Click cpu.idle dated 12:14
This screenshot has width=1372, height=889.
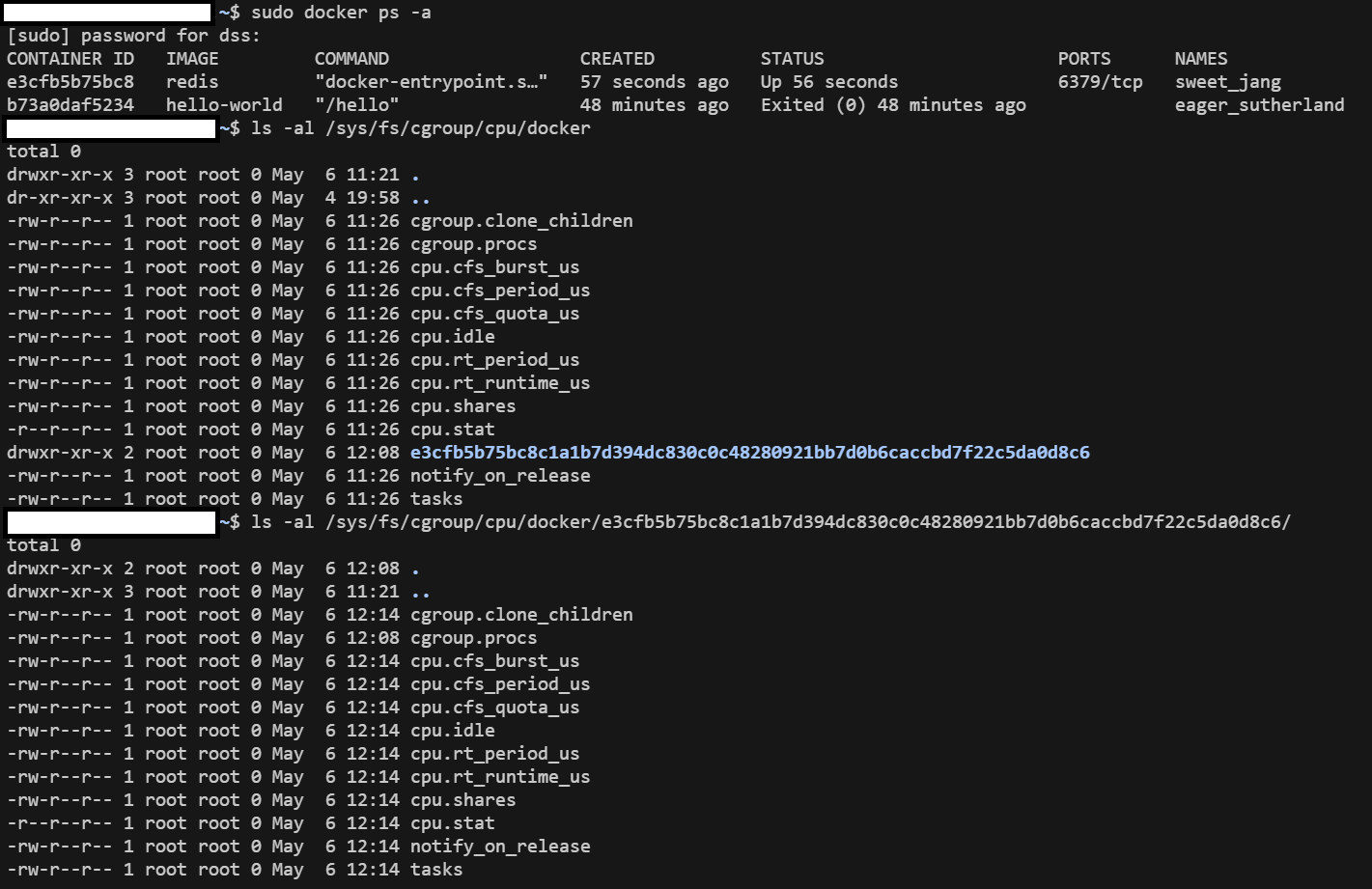[453, 731]
